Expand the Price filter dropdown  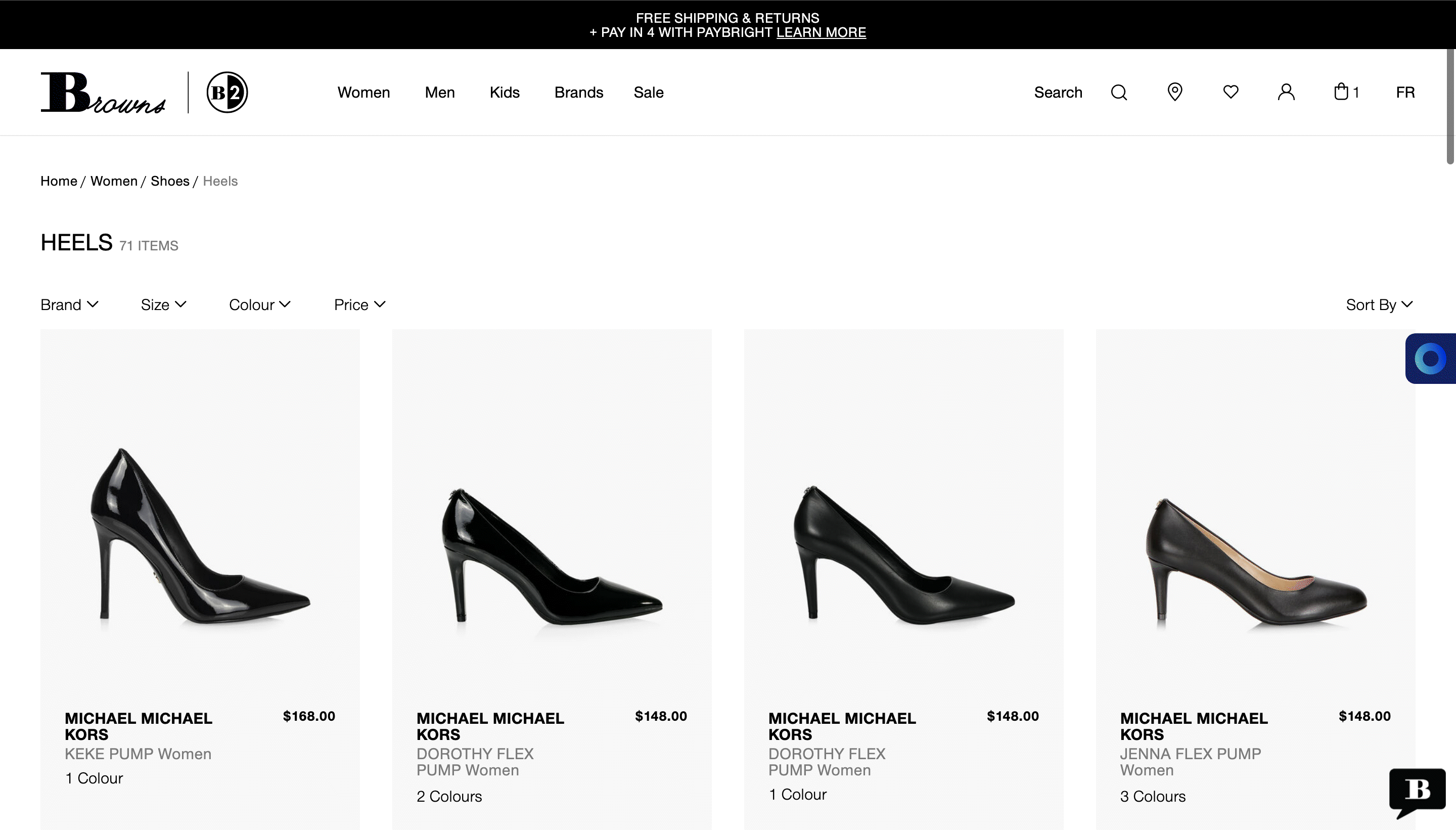(359, 305)
